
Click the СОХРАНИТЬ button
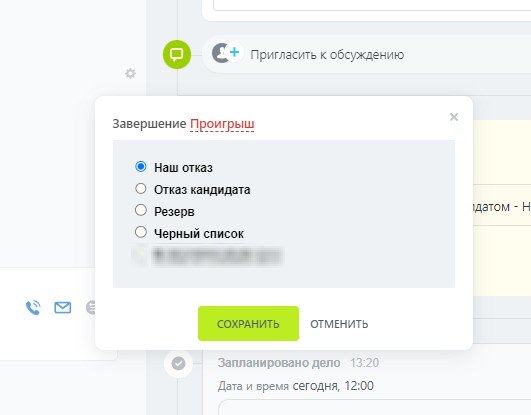[248, 324]
